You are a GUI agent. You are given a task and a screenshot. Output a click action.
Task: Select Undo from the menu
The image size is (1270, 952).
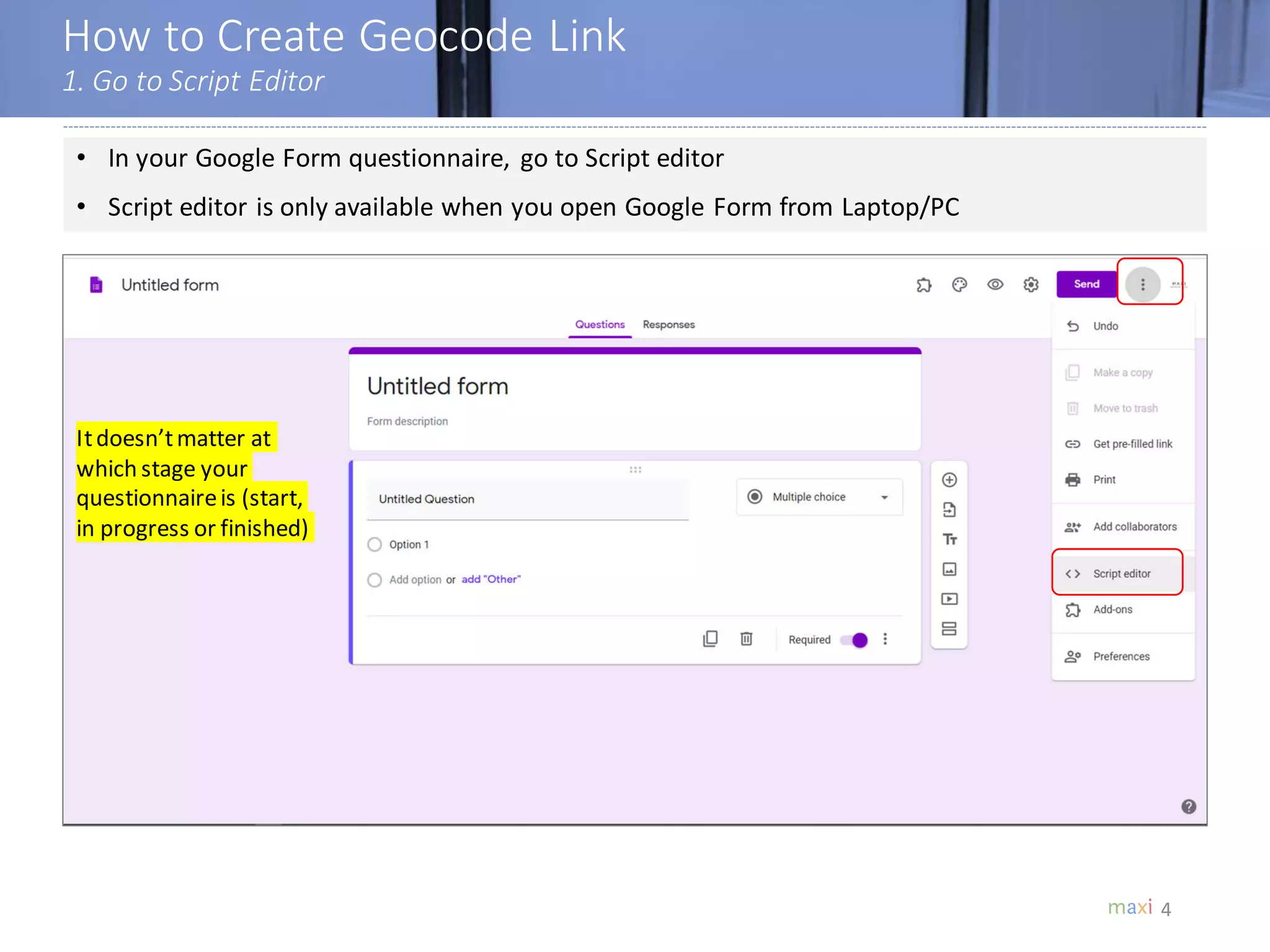point(1124,326)
